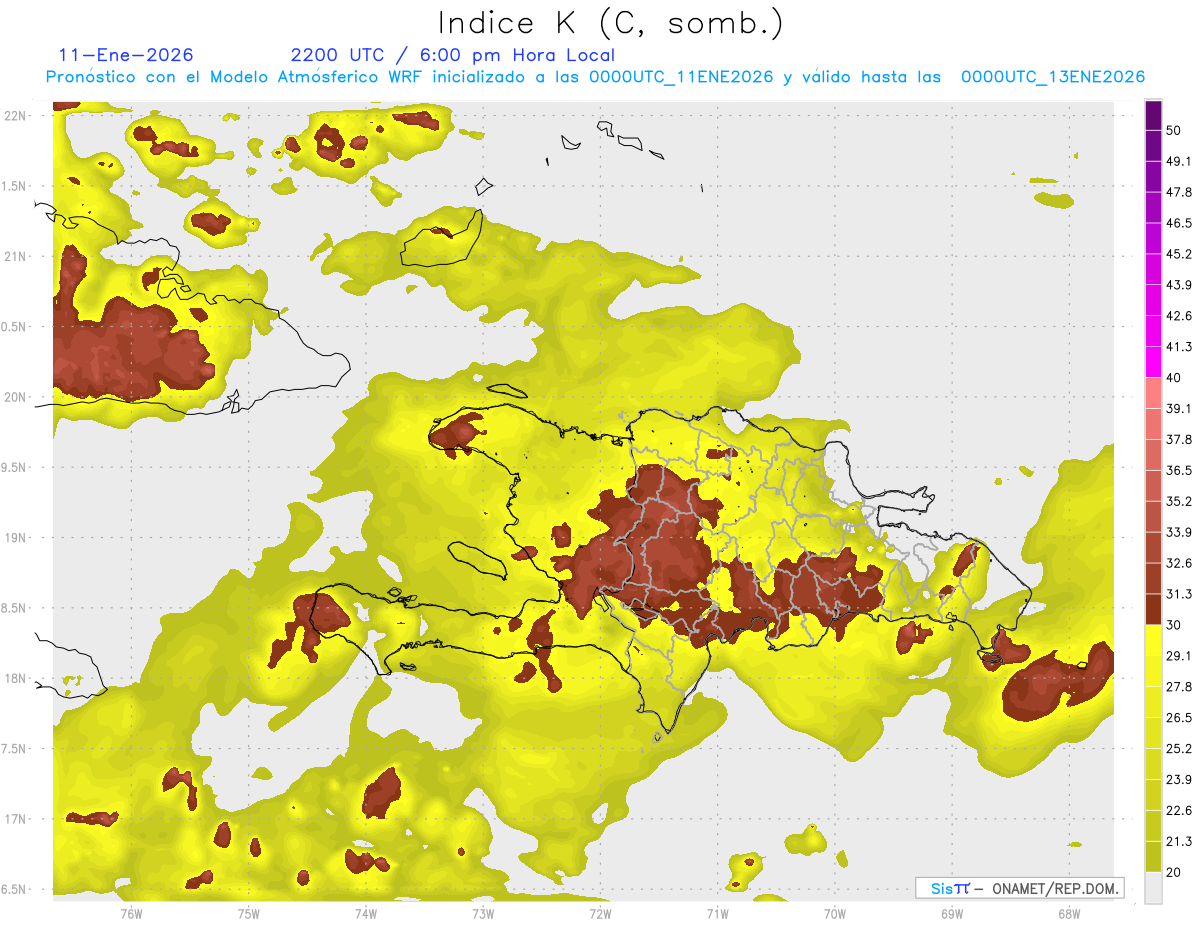Click the "74W" longitude label
Image resolution: width=1200 pixels, height=927 pixels.
coord(366,913)
